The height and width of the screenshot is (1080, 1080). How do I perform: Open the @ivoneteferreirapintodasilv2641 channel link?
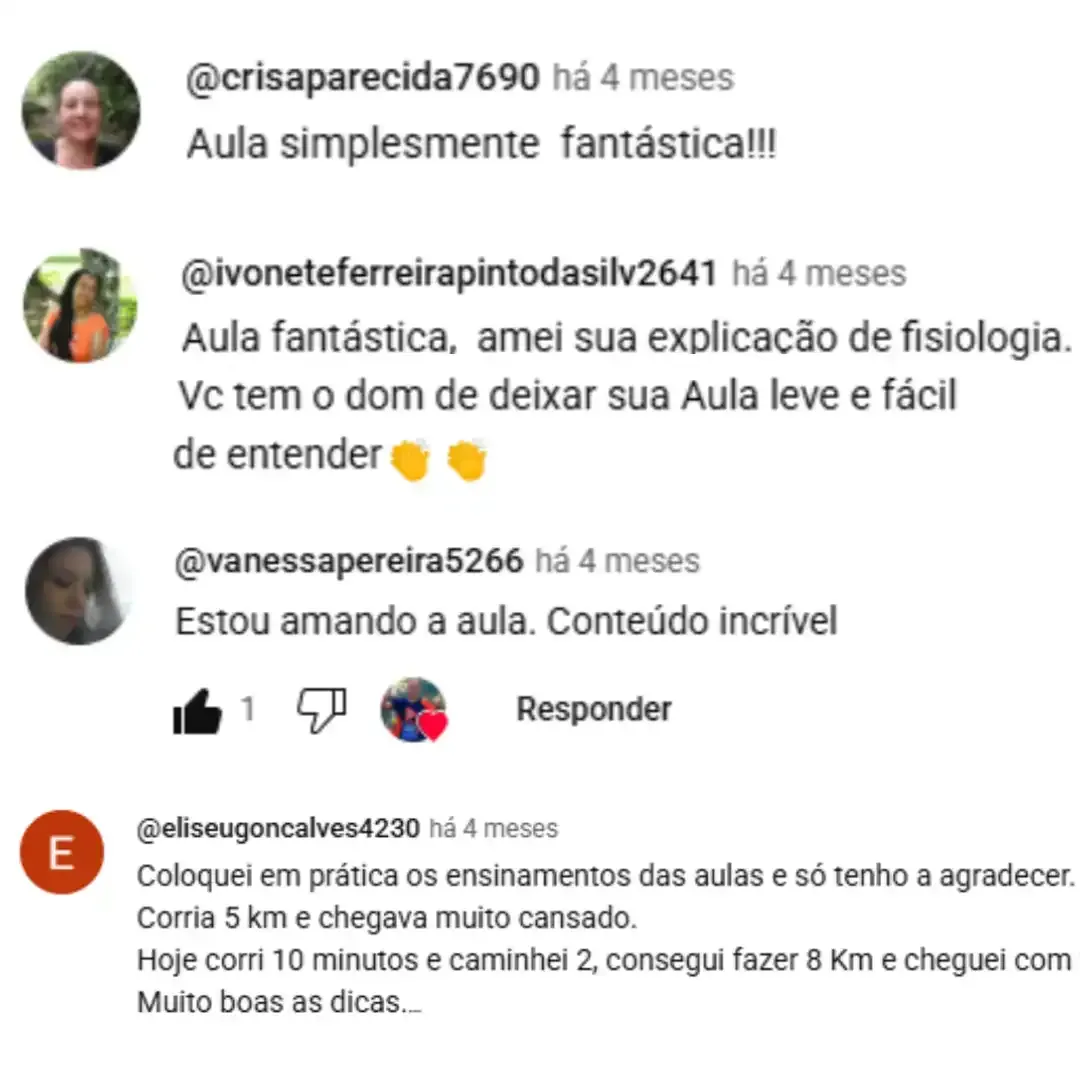coord(449,273)
